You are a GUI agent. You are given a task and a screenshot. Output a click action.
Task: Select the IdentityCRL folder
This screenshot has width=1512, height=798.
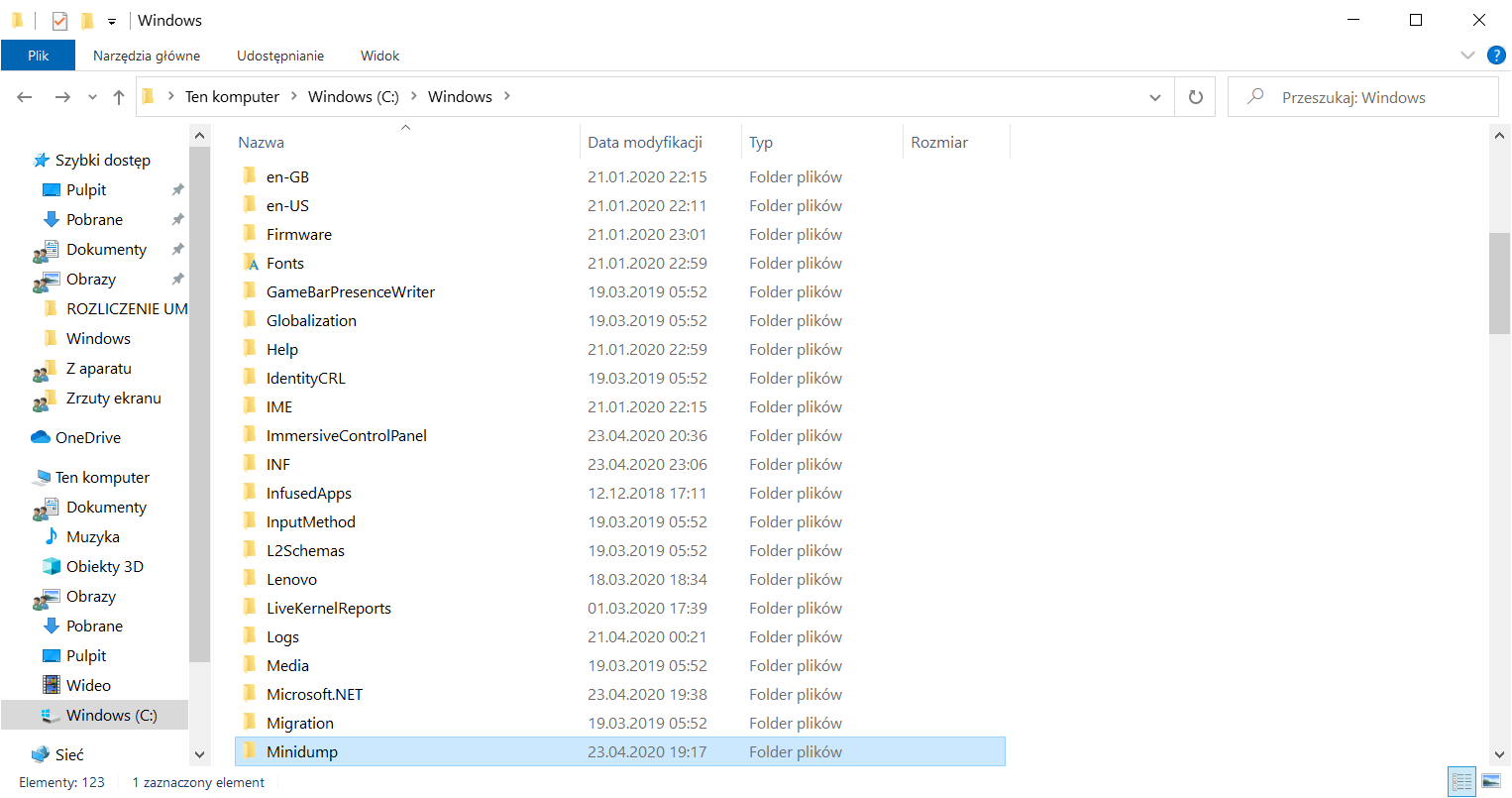(x=619, y=378)
